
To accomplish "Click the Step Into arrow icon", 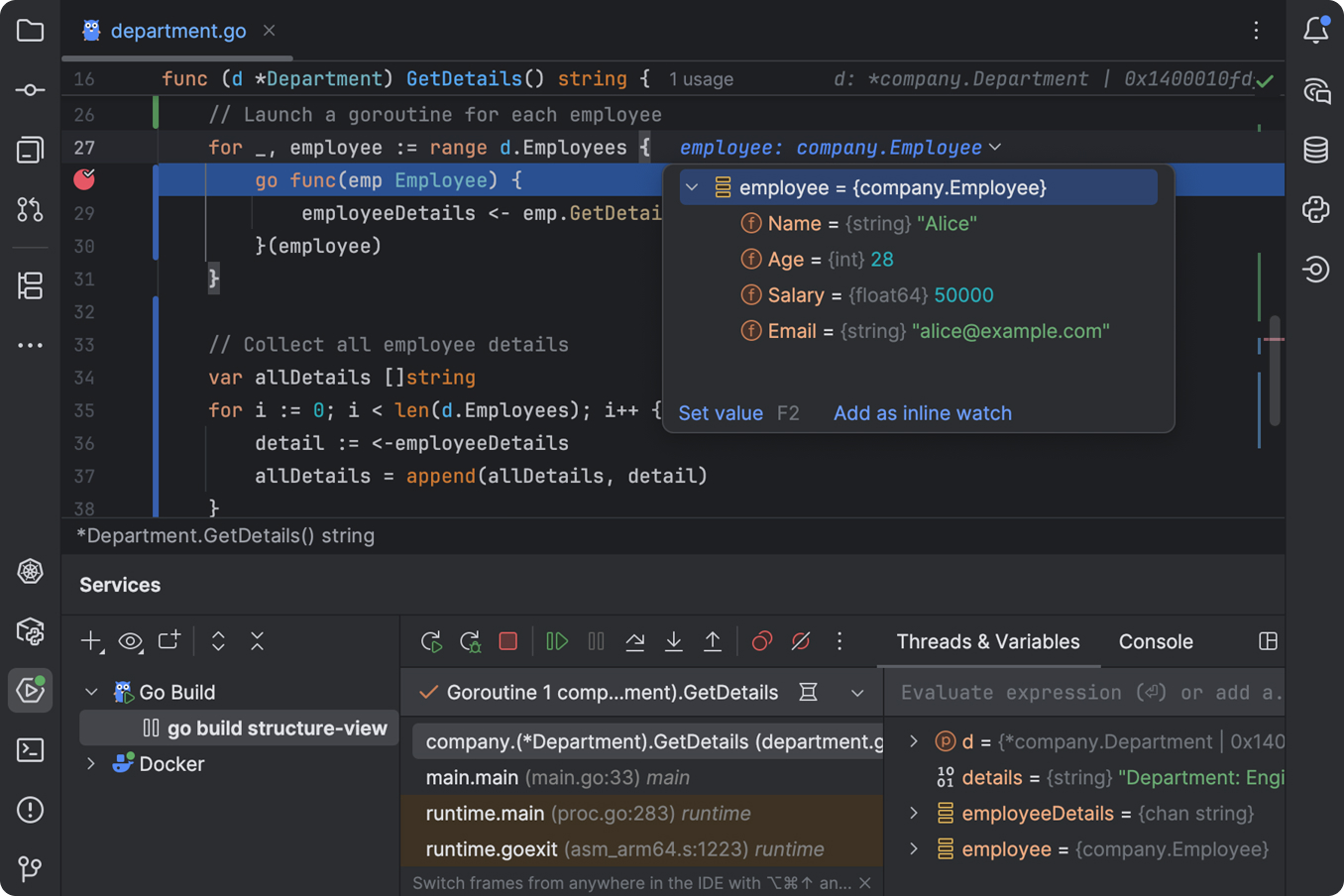I will click(x=674, y=641).
